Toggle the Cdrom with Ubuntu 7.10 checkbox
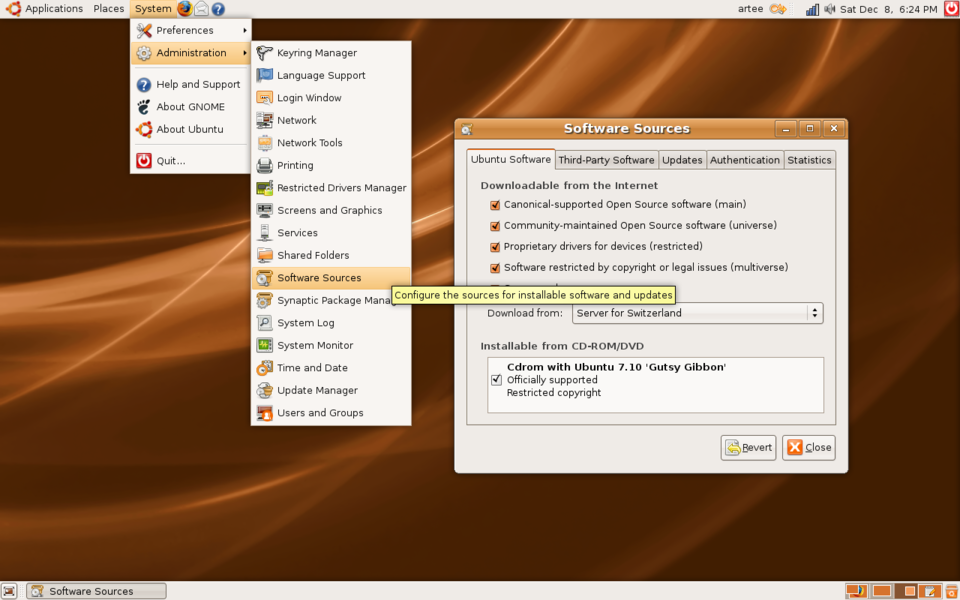 point(497,380)
